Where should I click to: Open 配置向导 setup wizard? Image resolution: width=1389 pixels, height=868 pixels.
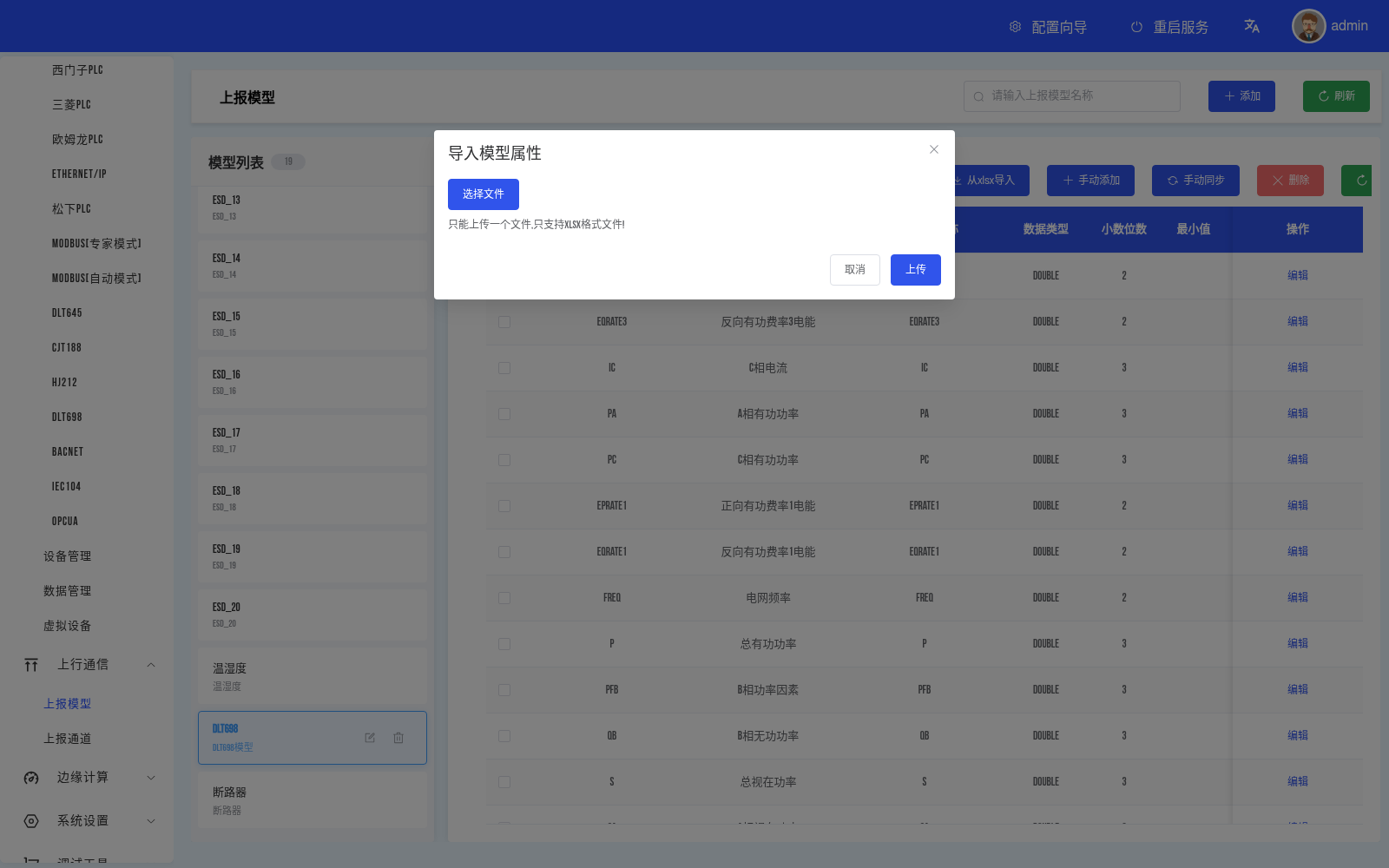pyautogui.click(x=1048, y=27)
